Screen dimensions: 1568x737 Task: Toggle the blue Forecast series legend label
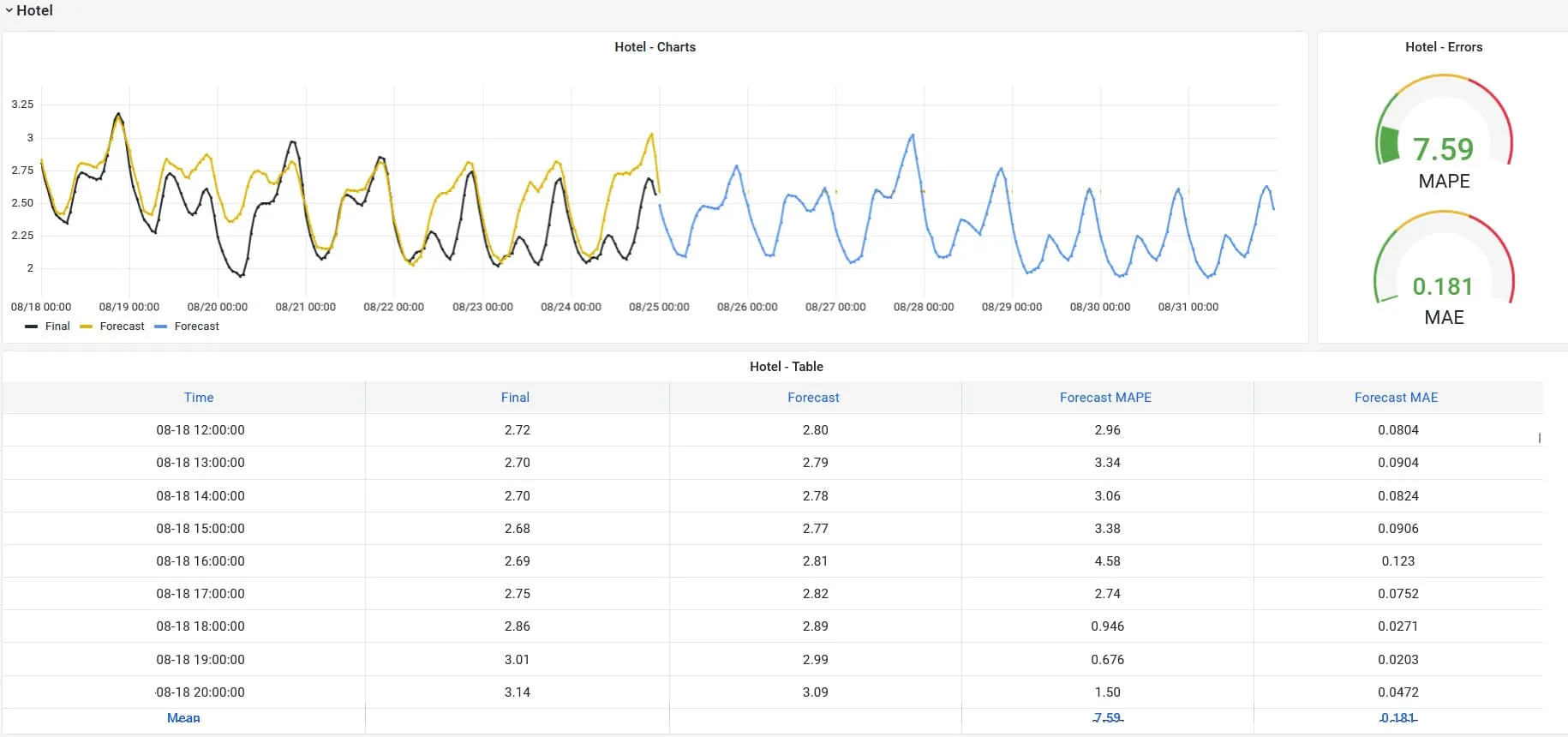(197, 327)
